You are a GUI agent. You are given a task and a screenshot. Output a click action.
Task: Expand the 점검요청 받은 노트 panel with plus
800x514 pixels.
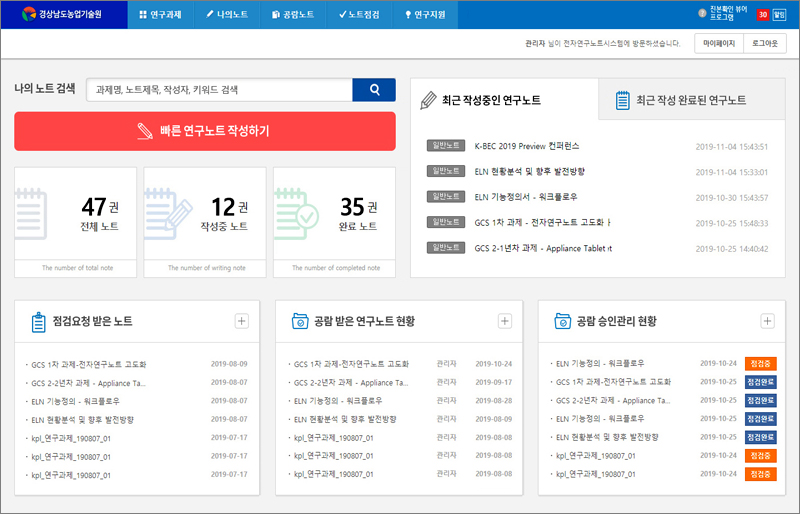[241, 321]
